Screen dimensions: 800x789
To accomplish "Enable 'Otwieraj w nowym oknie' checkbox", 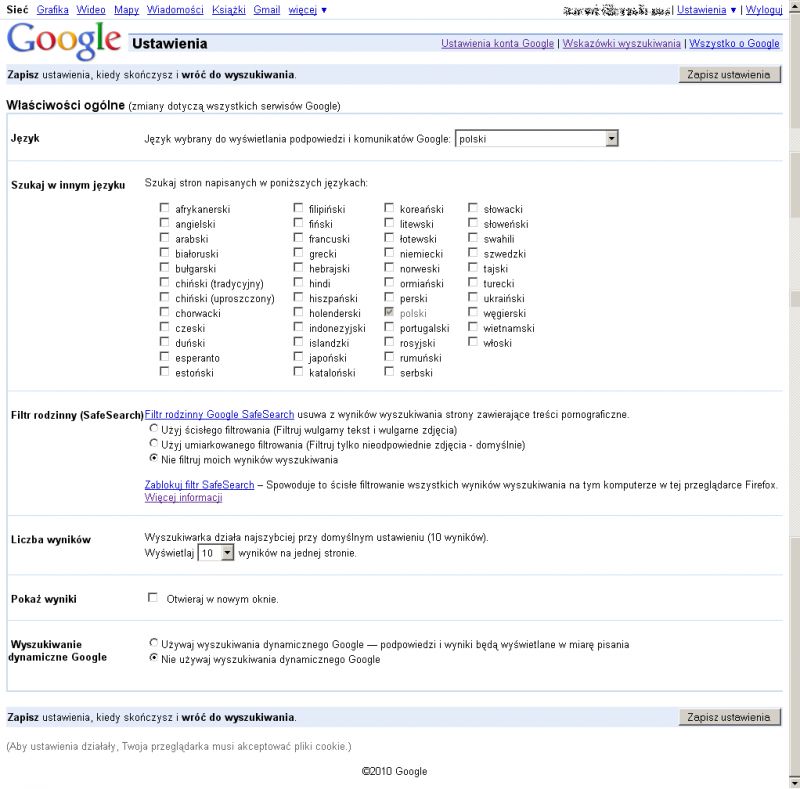I will [152, 597].
